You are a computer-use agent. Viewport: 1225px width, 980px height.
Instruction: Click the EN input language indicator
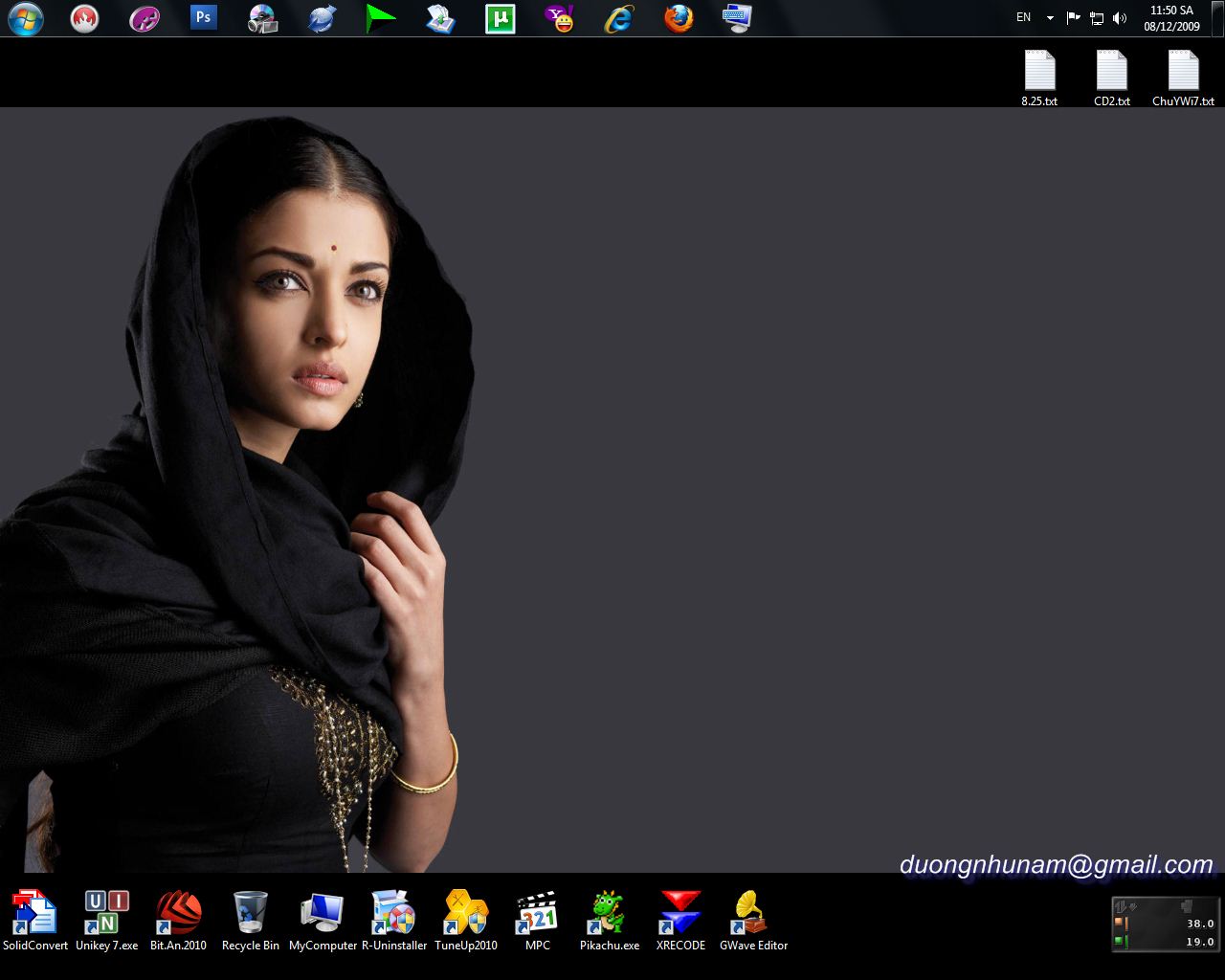1024,17
